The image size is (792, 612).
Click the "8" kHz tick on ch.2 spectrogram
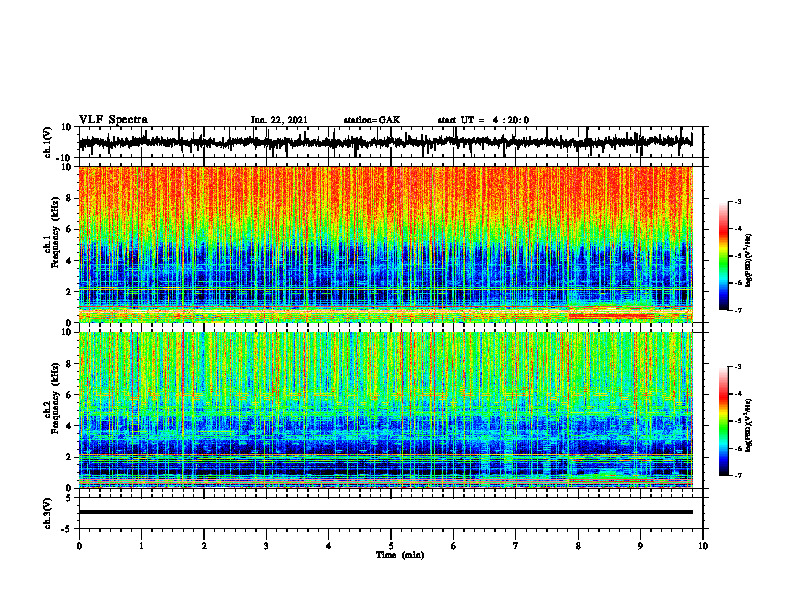tap(70, 364)
